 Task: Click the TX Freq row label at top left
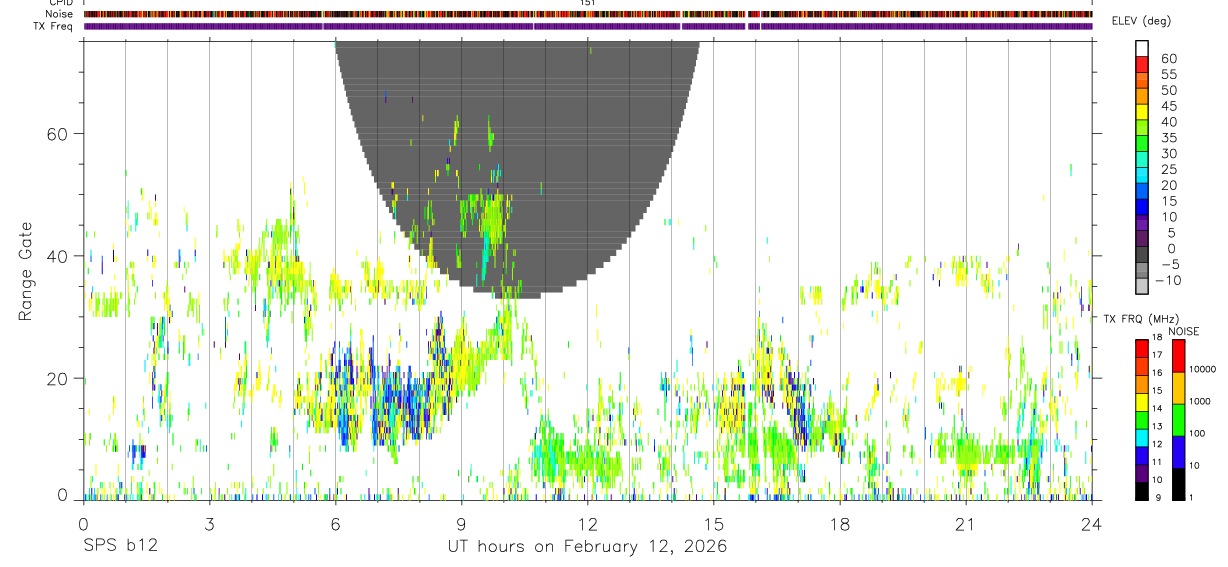[x=55, y=26]
